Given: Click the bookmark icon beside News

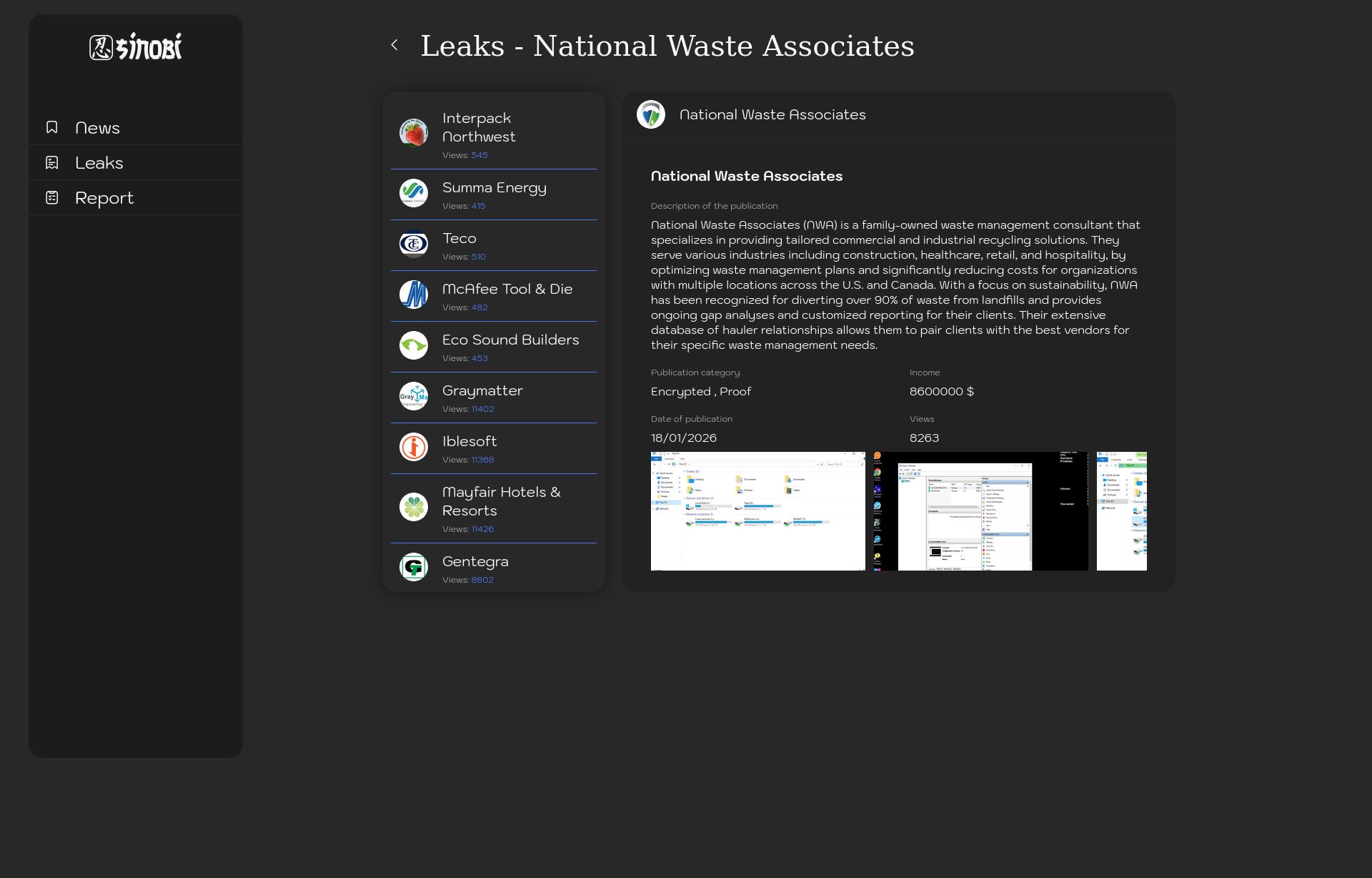Looking at the screenshot, I should click(52, 127).
